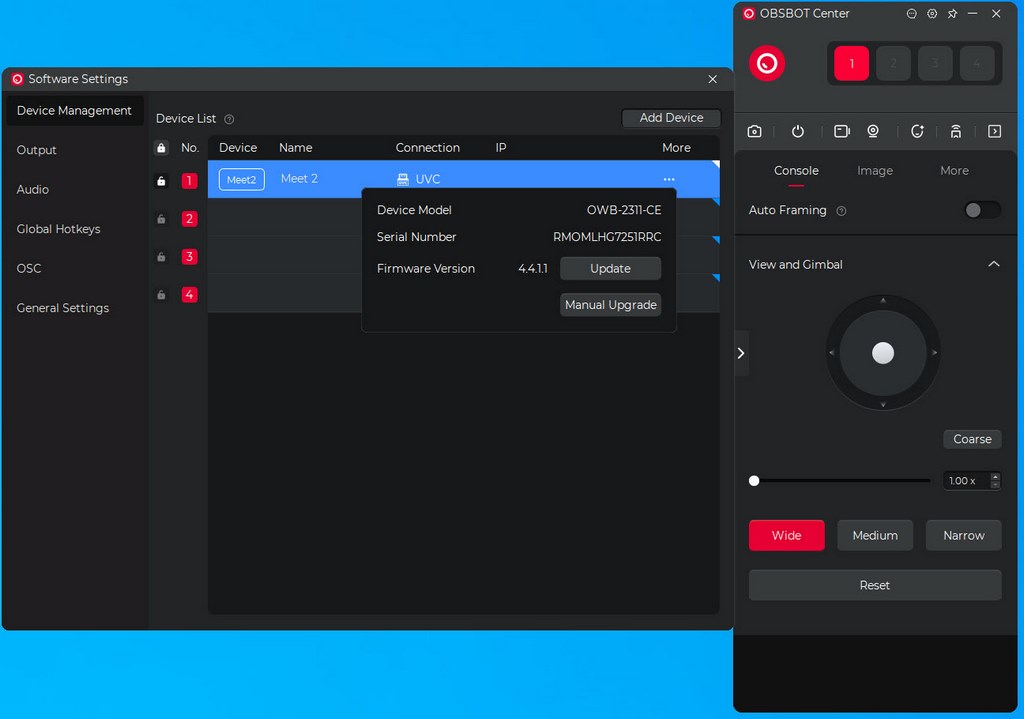Click the power icon in OBSBOT Center toolbar
Viewport: 1024px width, 719px height.
[x=797, y=131]
